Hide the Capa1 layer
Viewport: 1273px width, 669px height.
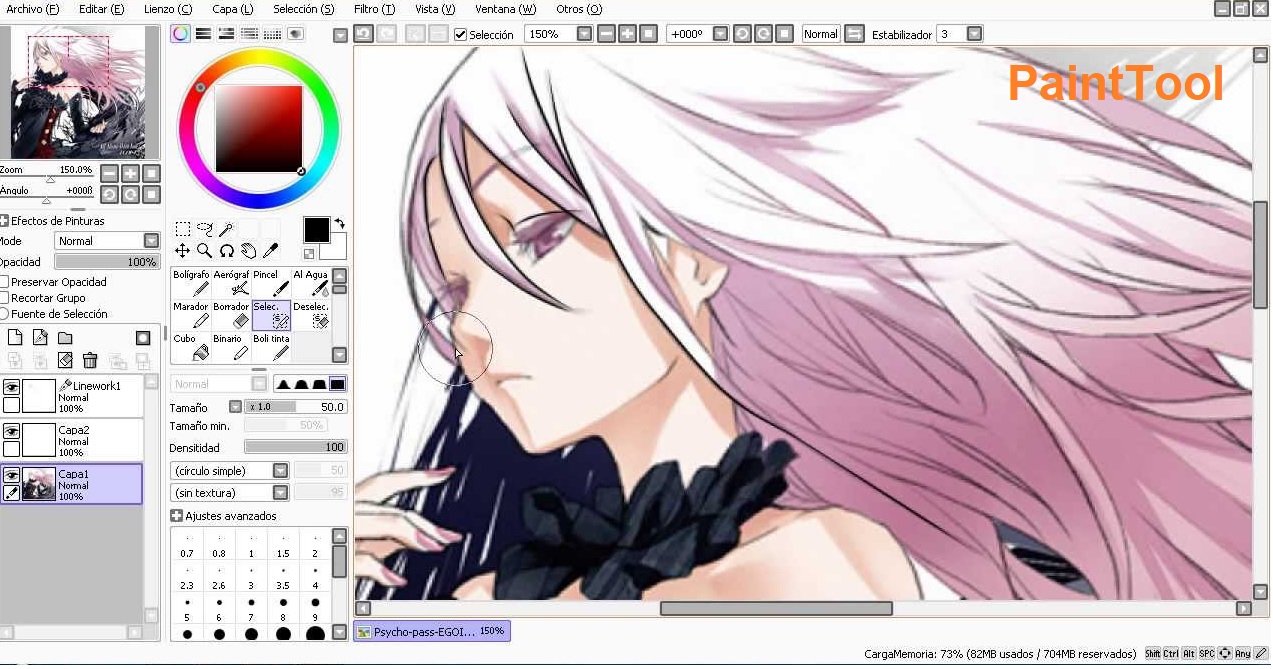pos(11,475)
